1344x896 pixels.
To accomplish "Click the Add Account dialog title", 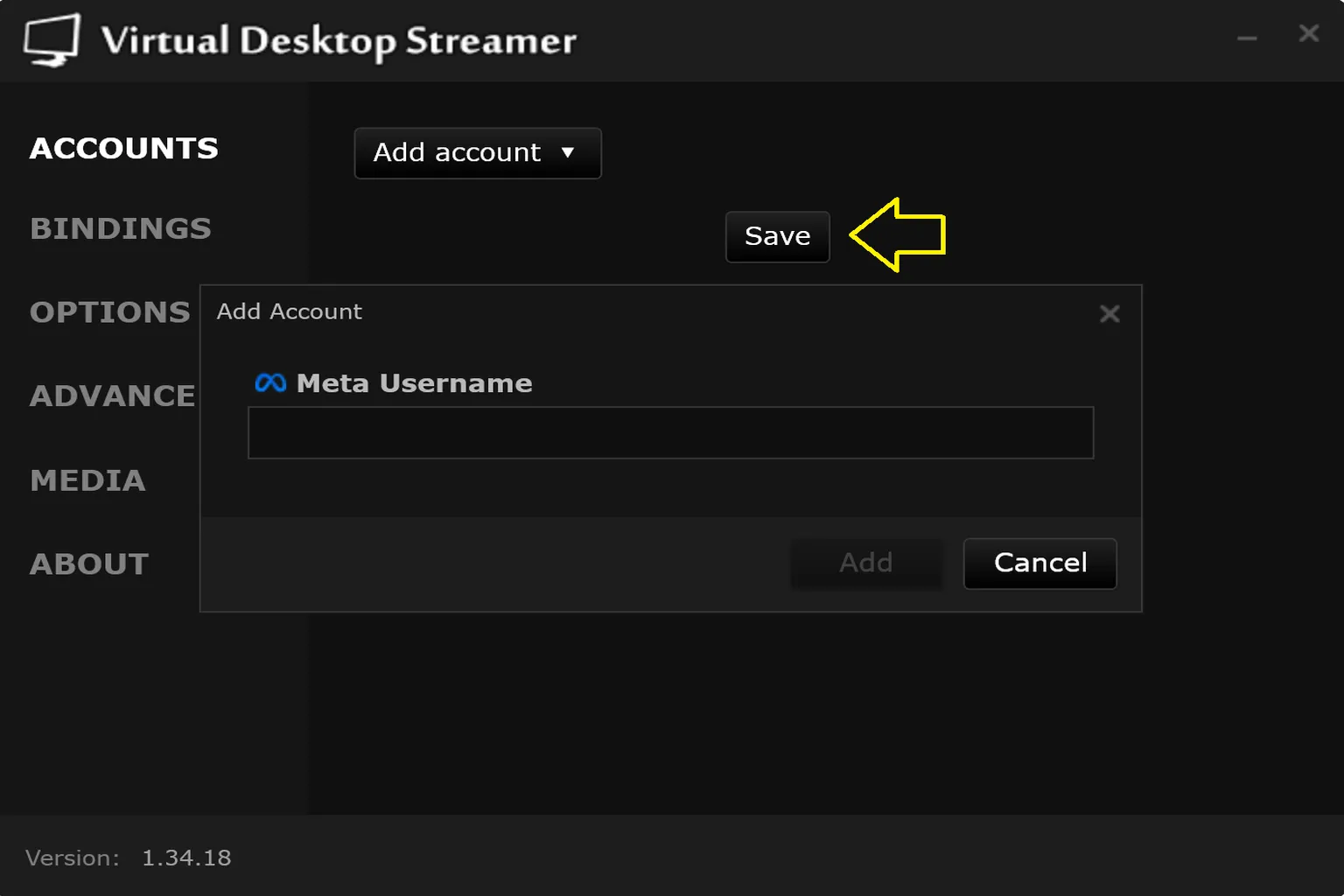I will pyautogui.click(x=290, y=311).
